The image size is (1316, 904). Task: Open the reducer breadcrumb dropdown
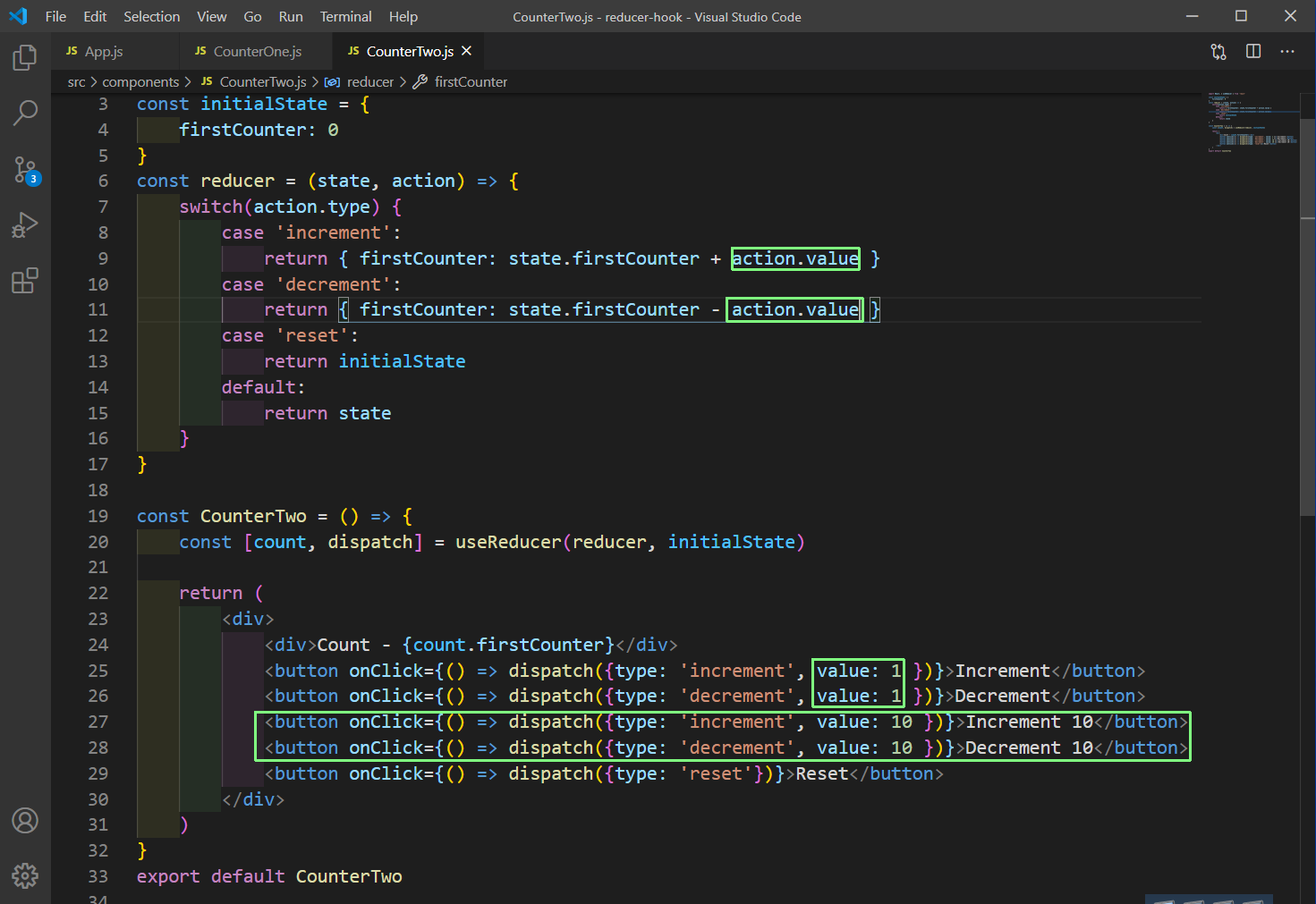[370, 81]
